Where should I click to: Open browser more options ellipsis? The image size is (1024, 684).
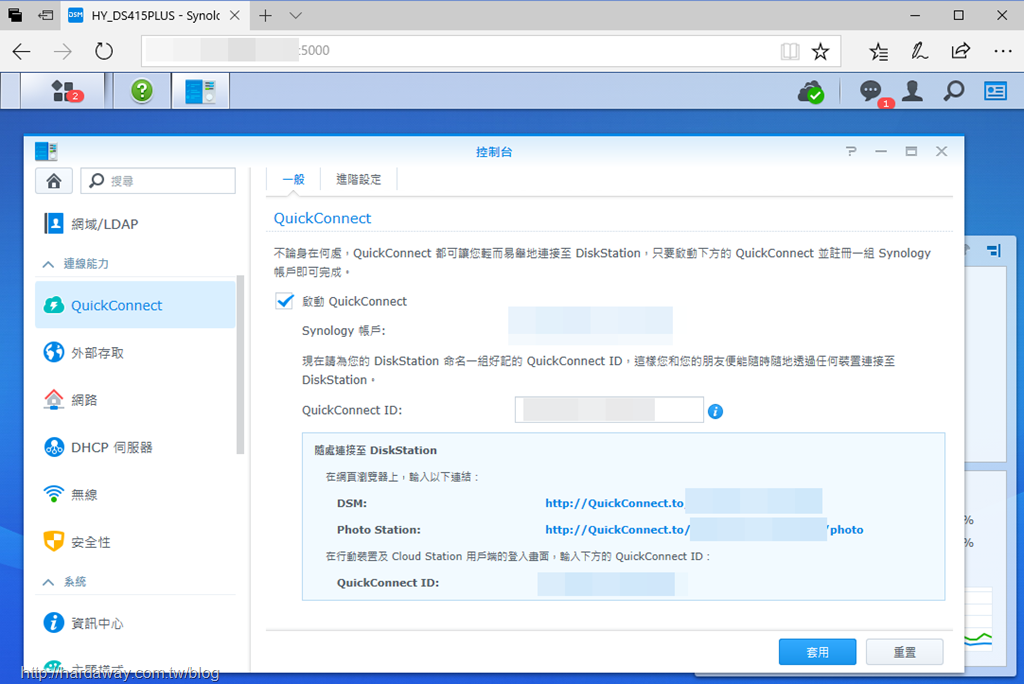click(1002, 51)
